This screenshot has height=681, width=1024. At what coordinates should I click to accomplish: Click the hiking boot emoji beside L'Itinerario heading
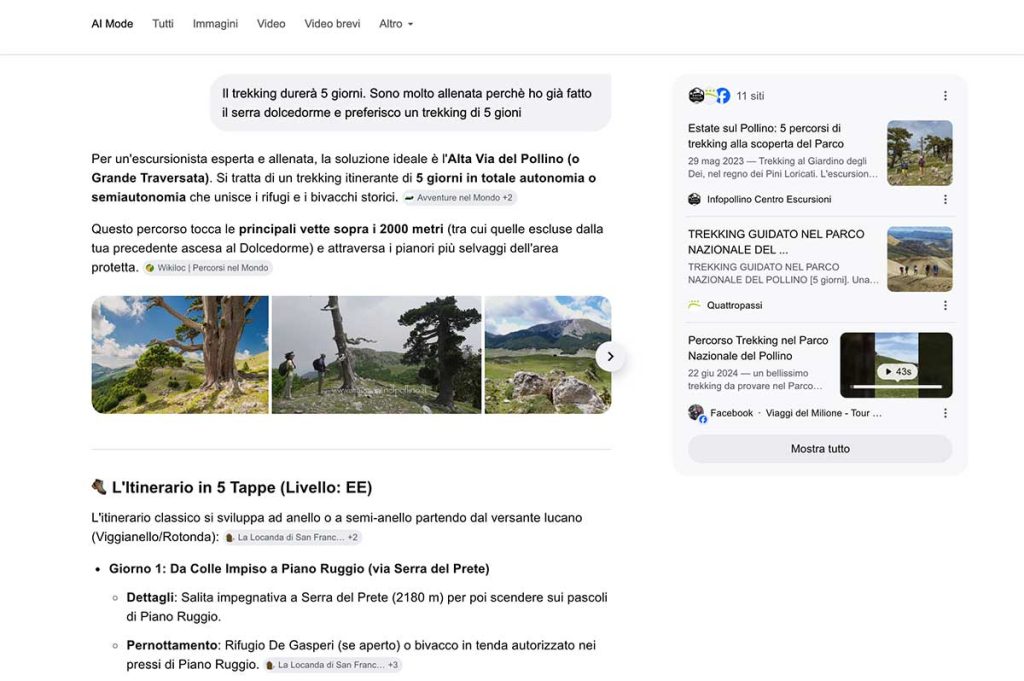point(99,486)
